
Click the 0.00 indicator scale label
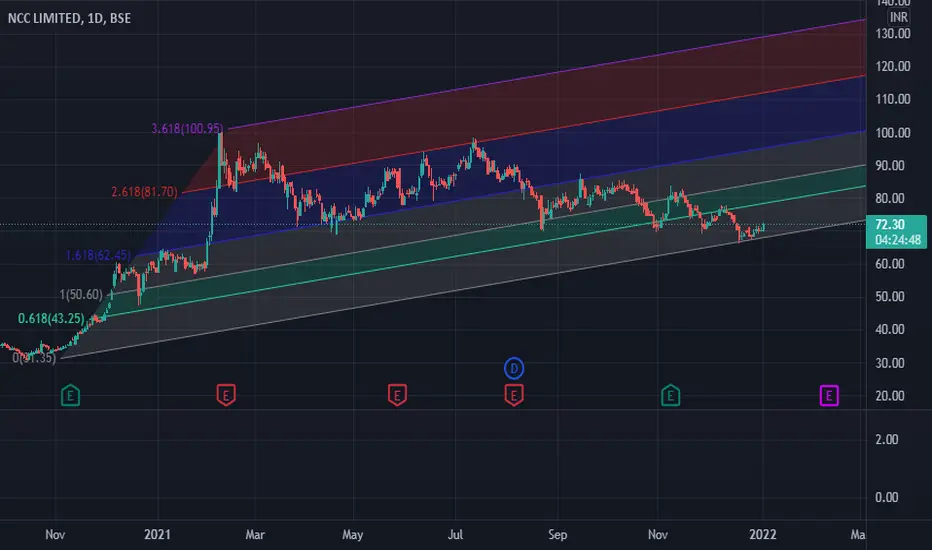coord(886,497)
